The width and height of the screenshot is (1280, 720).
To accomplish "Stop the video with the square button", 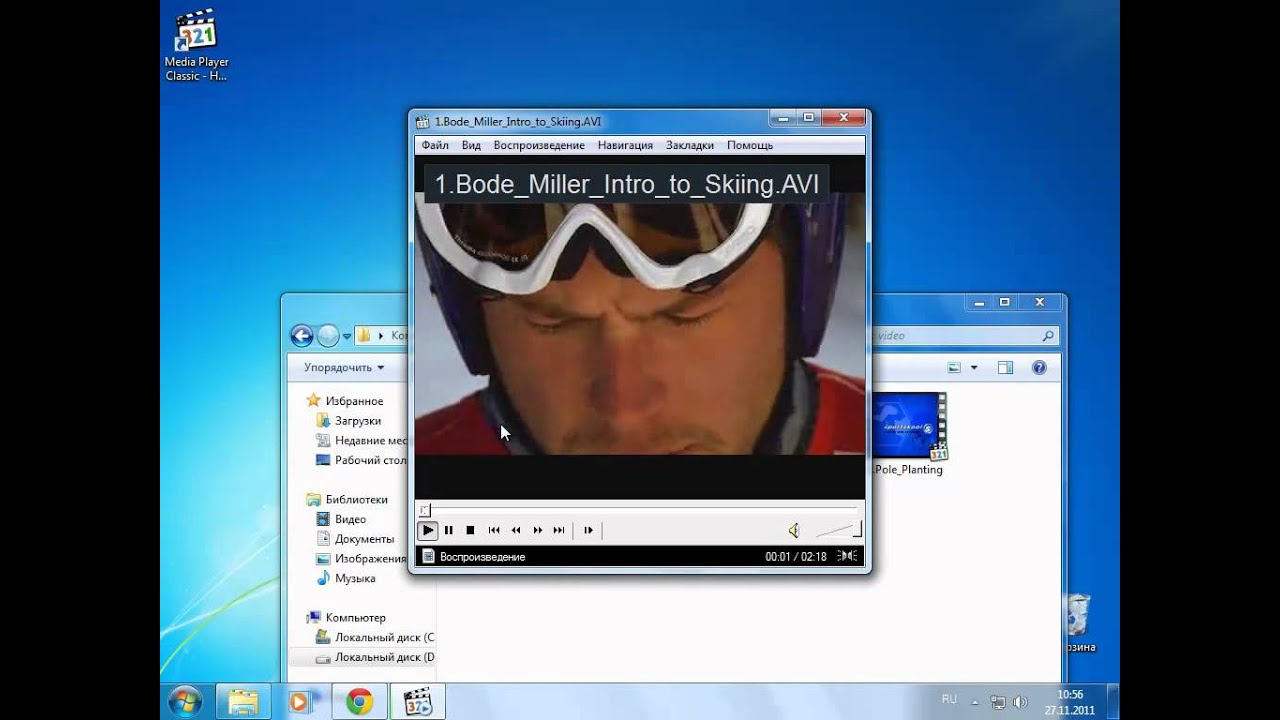I will pos(470,530).
